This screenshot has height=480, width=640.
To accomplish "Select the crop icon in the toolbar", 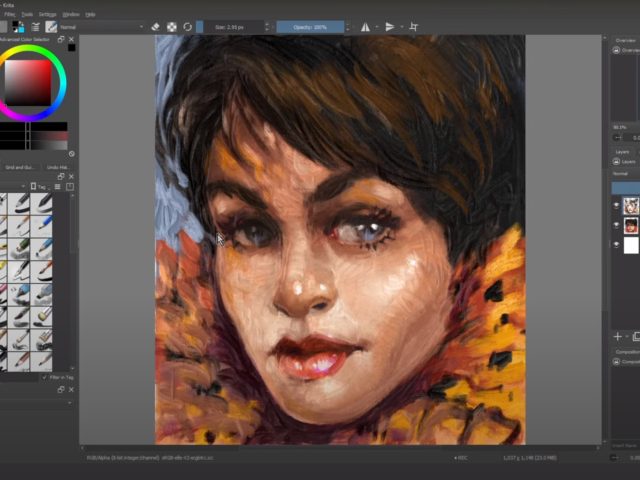I will [x=413, y=27].
